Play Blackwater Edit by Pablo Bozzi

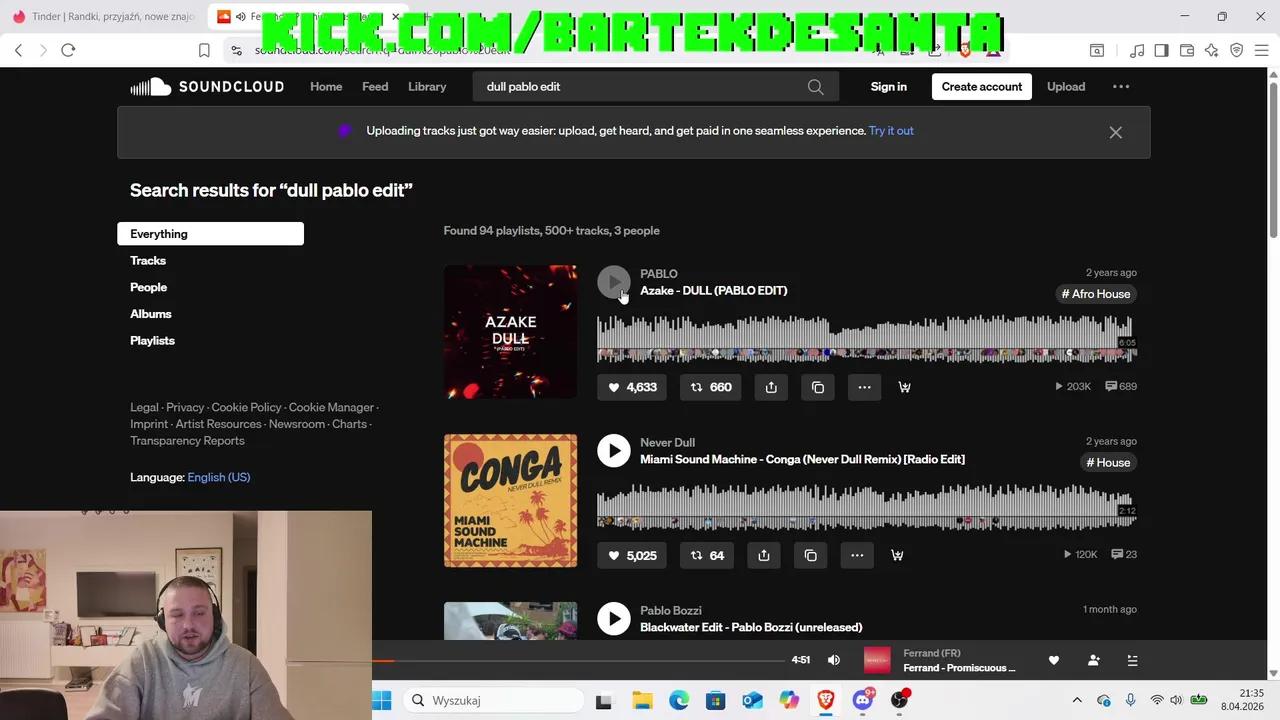pyautogui.click(x=614, y=619)
